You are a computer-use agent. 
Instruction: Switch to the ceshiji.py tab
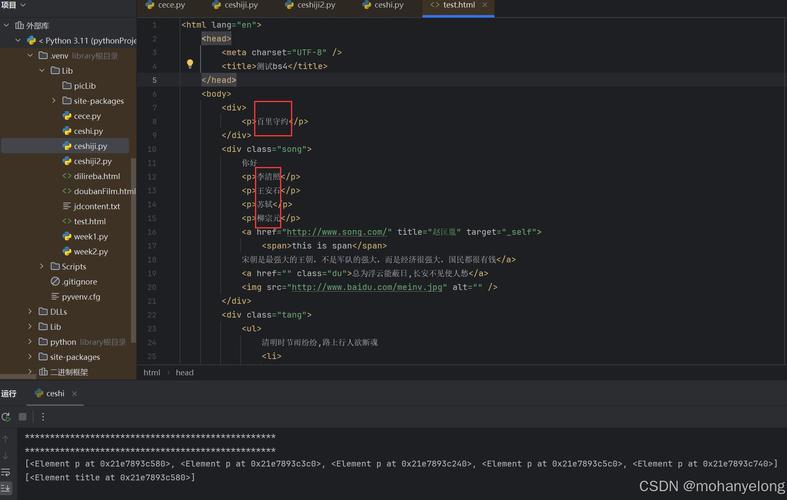click(235, 5)
